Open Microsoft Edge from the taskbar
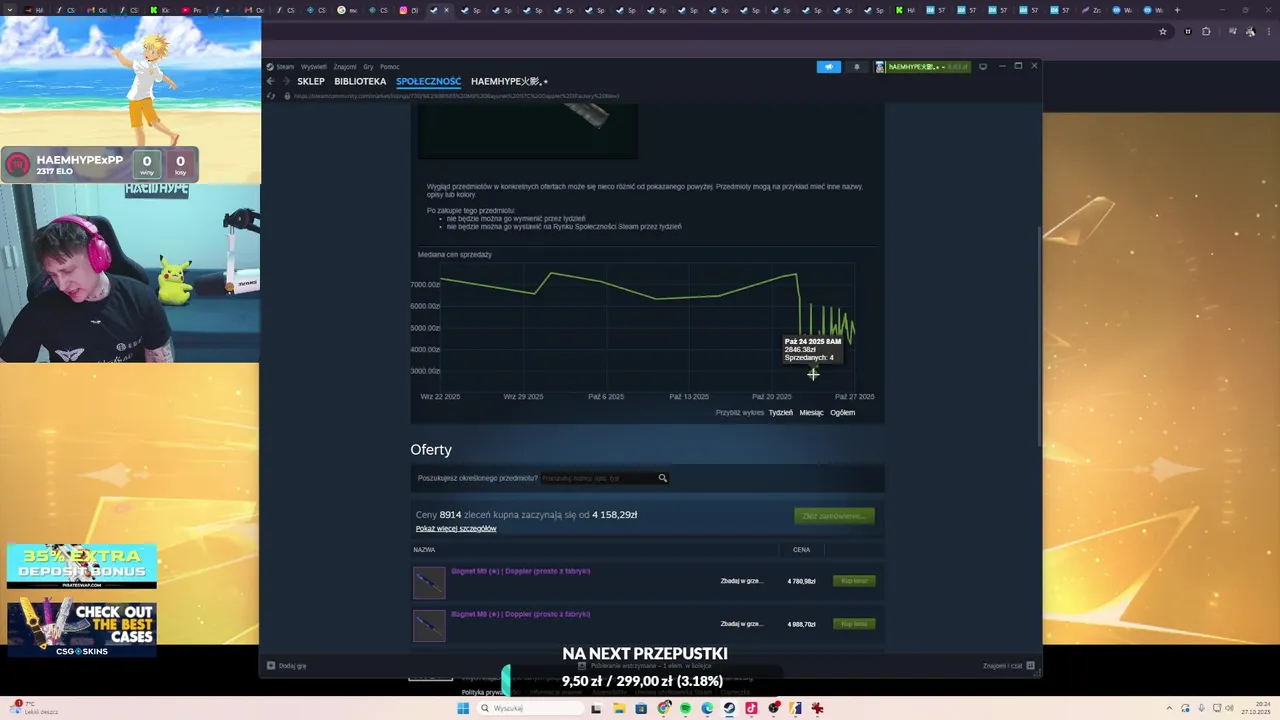Image resolution: width=1280 pixels, height=720 pixels. point(707,708)
